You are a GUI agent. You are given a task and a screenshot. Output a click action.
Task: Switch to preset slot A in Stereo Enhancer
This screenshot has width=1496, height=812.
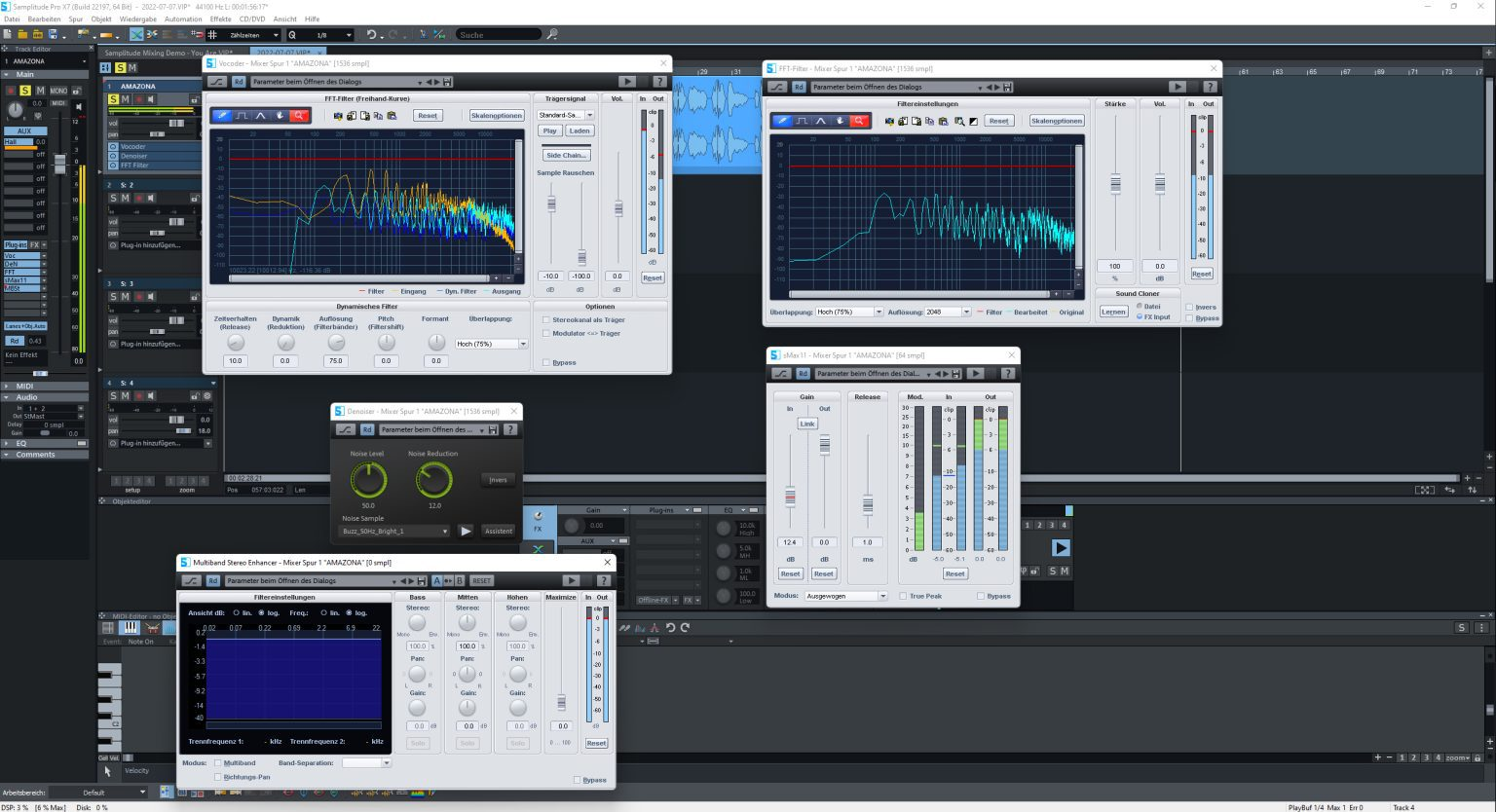(437, 580)
